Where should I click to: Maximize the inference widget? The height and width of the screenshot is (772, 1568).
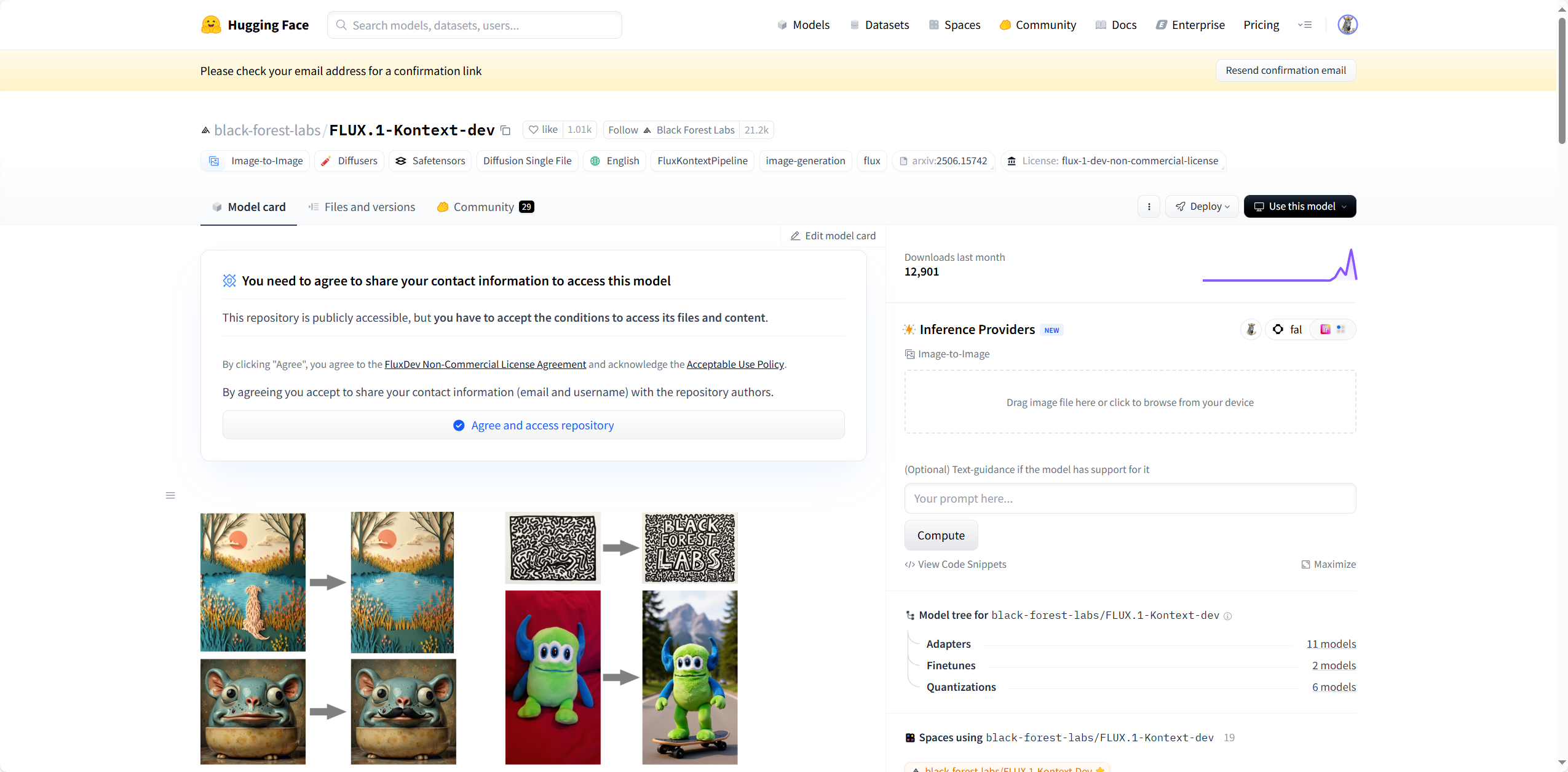tap(1328, 564)
